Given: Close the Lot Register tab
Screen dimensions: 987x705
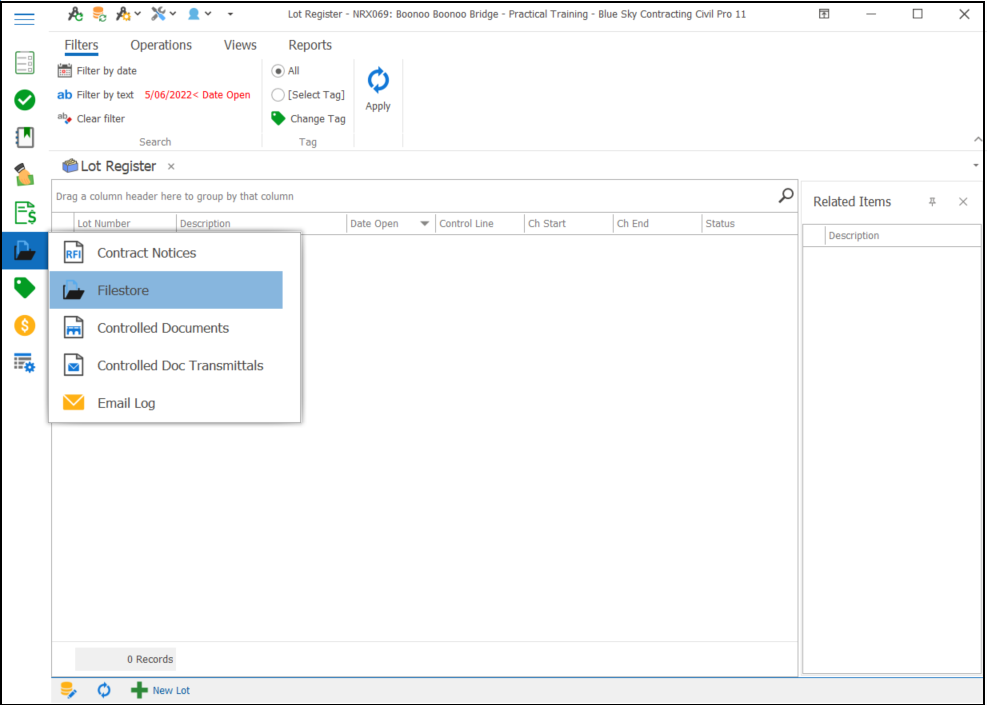Looking at the screenshot, I should [171, 166].
